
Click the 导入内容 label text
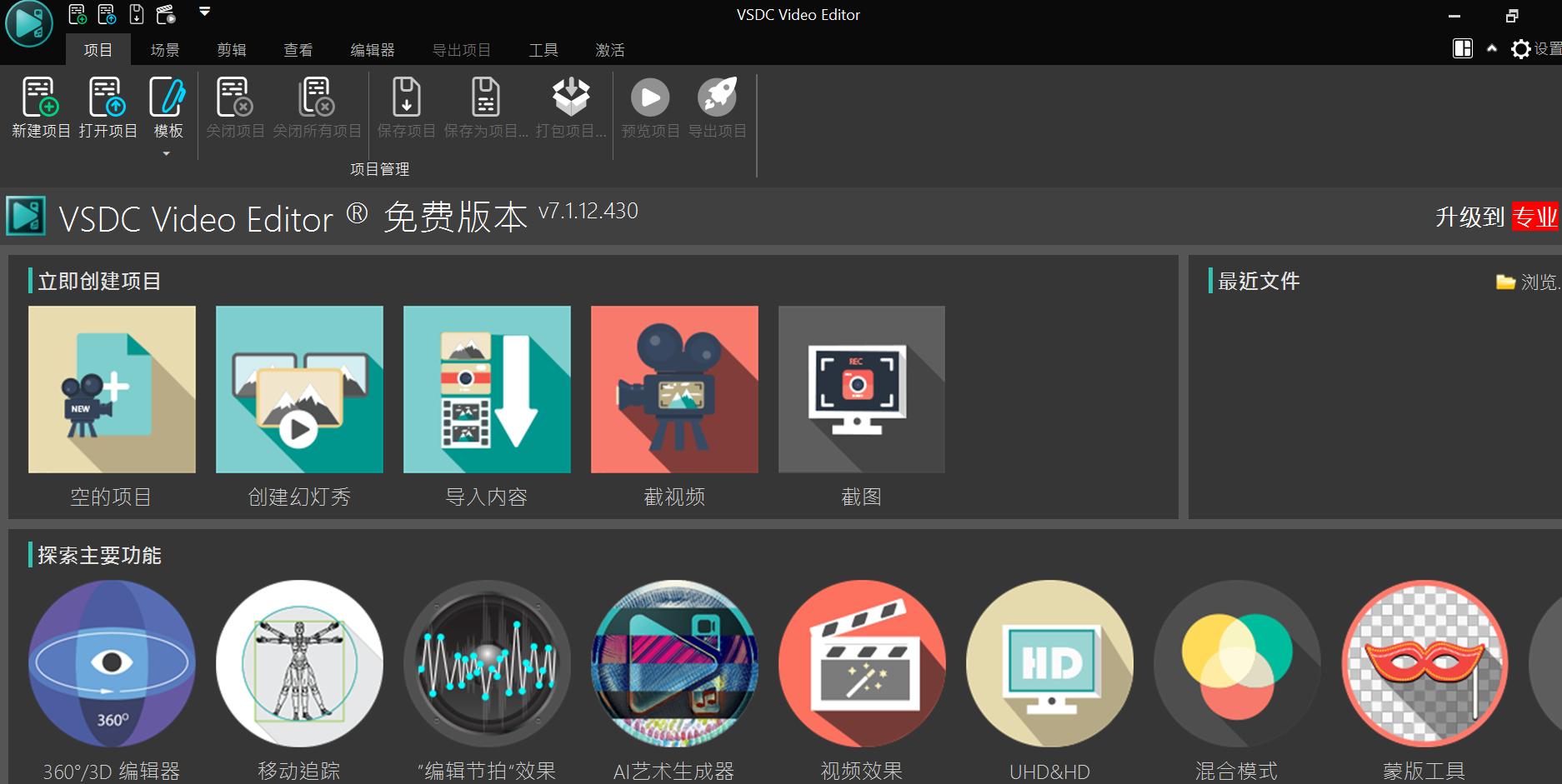[487, 497]
